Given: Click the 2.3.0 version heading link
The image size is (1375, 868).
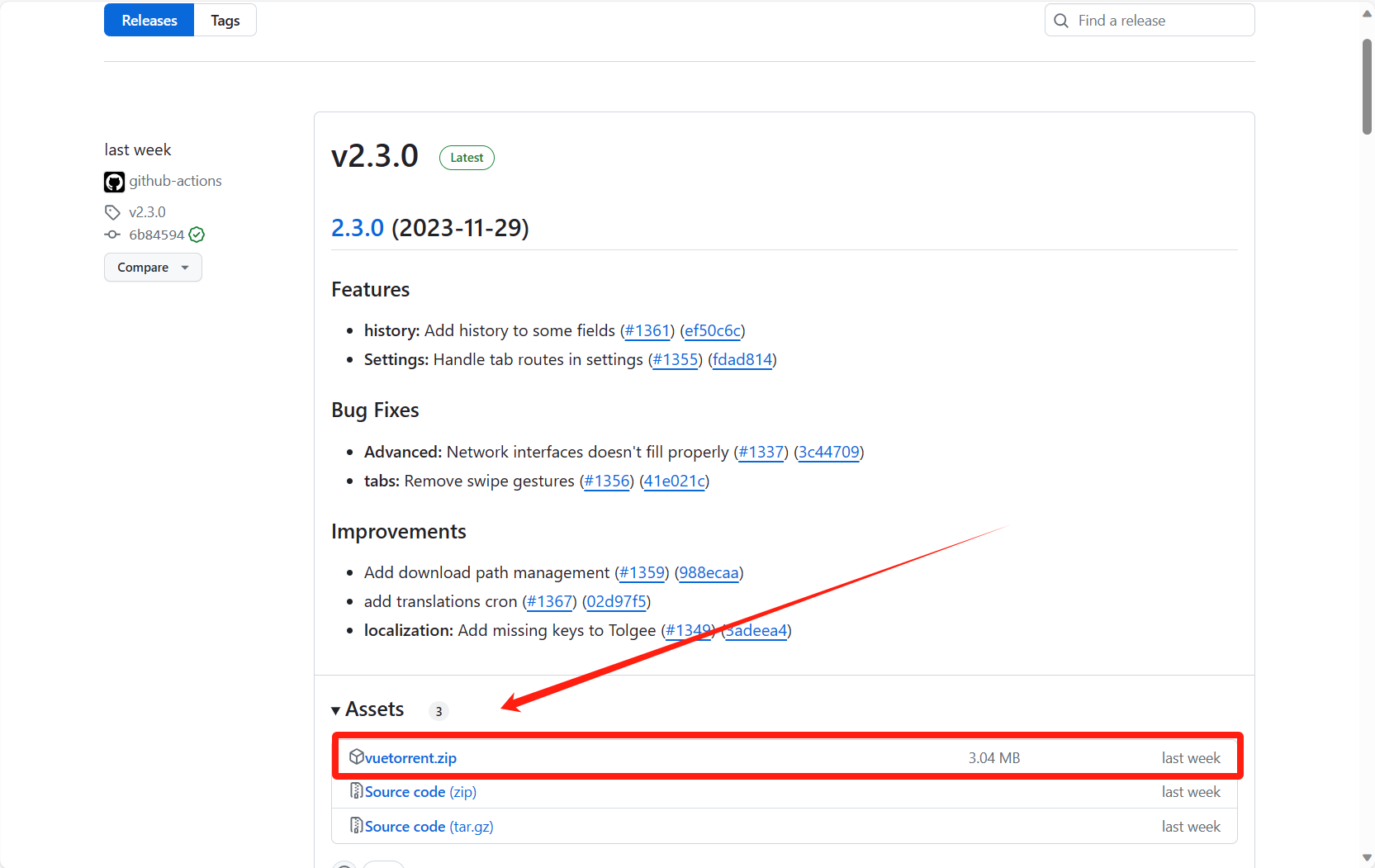Looking at the screenshot, I should [x=357, y=228].
